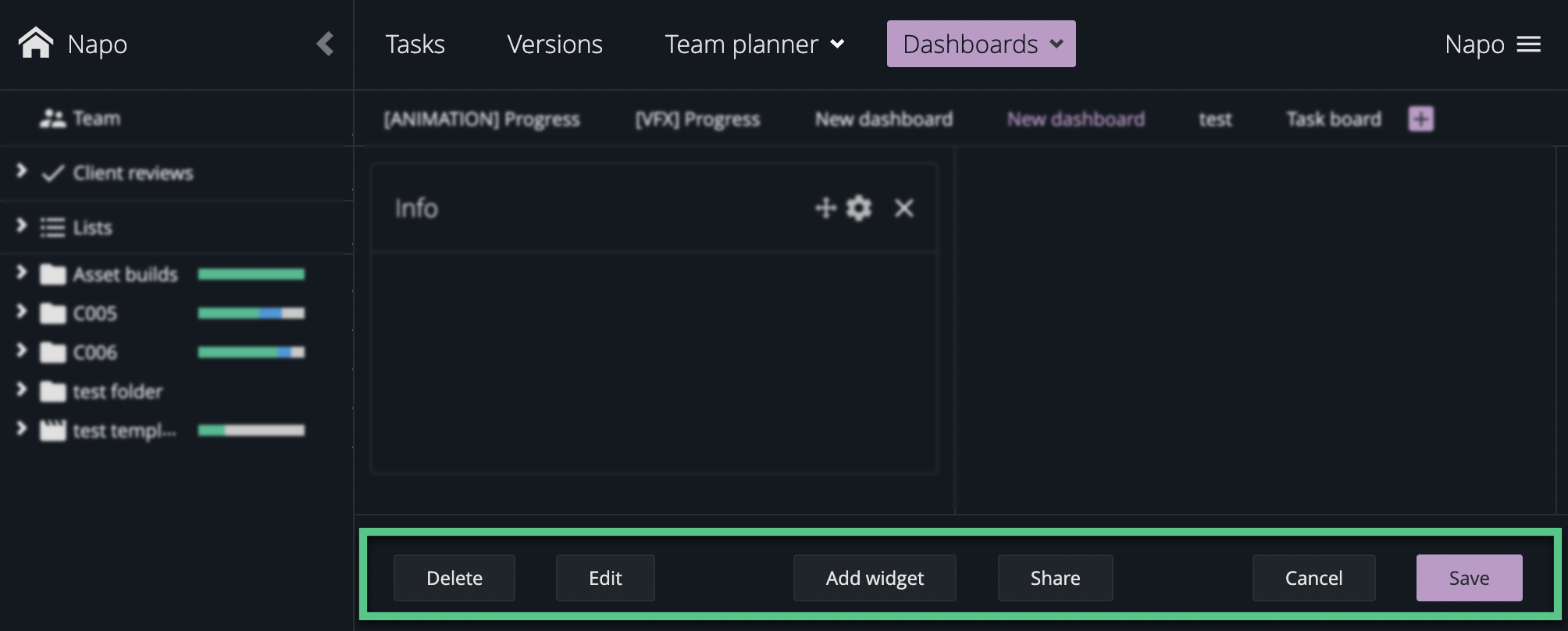
Task: Select the C006 label
Action: (95, 353)
